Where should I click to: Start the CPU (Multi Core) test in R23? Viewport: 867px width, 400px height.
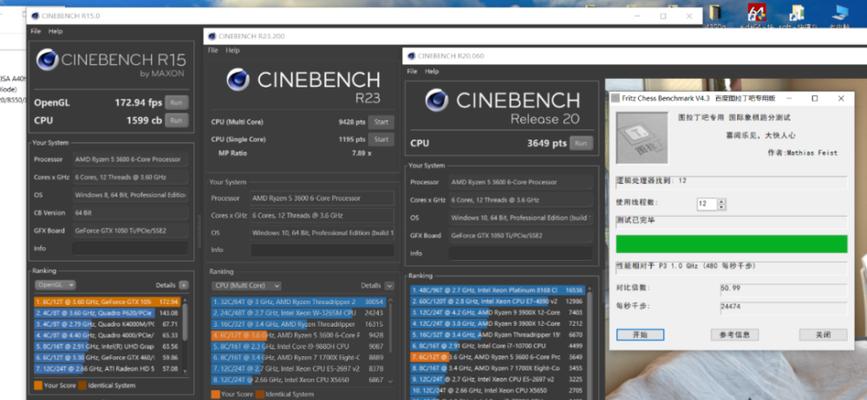(382, 122)
